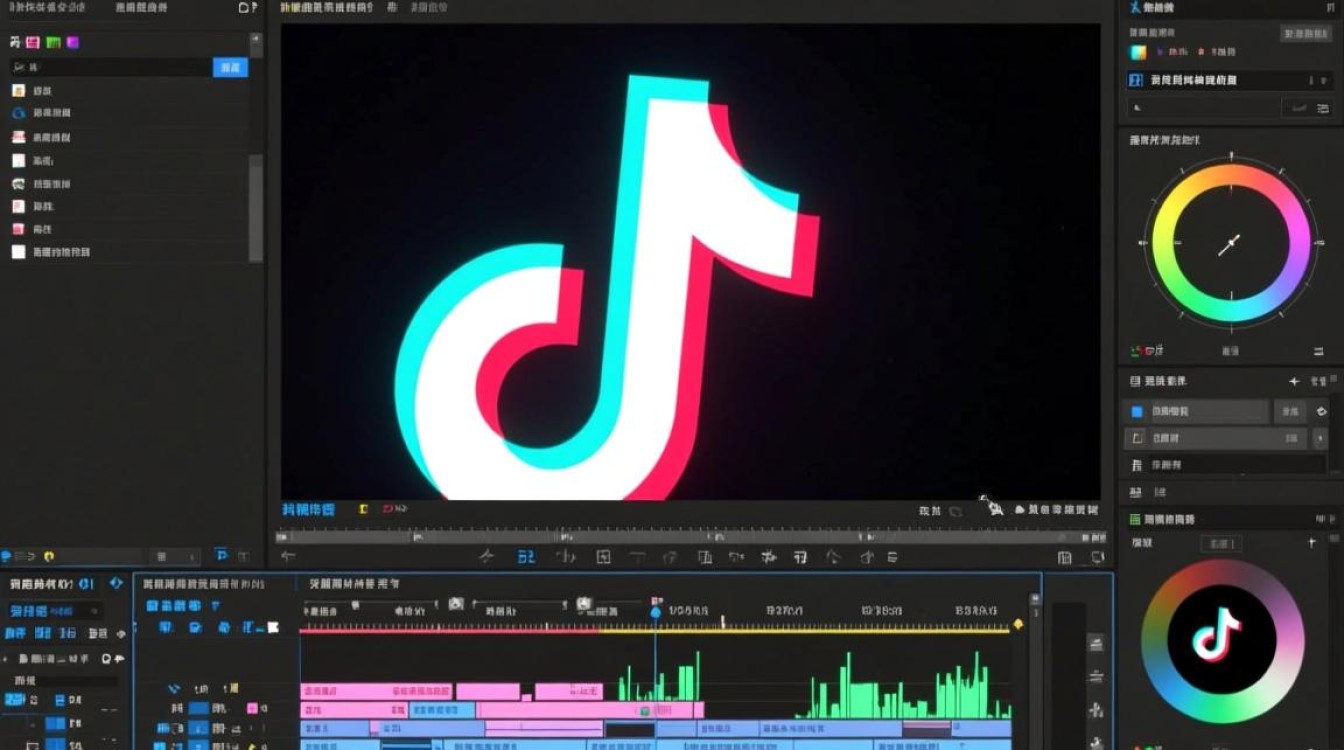1344x750 pixels.
Task: Click the pink icon in media panel toolbar
Action: [x=33, y=43]
